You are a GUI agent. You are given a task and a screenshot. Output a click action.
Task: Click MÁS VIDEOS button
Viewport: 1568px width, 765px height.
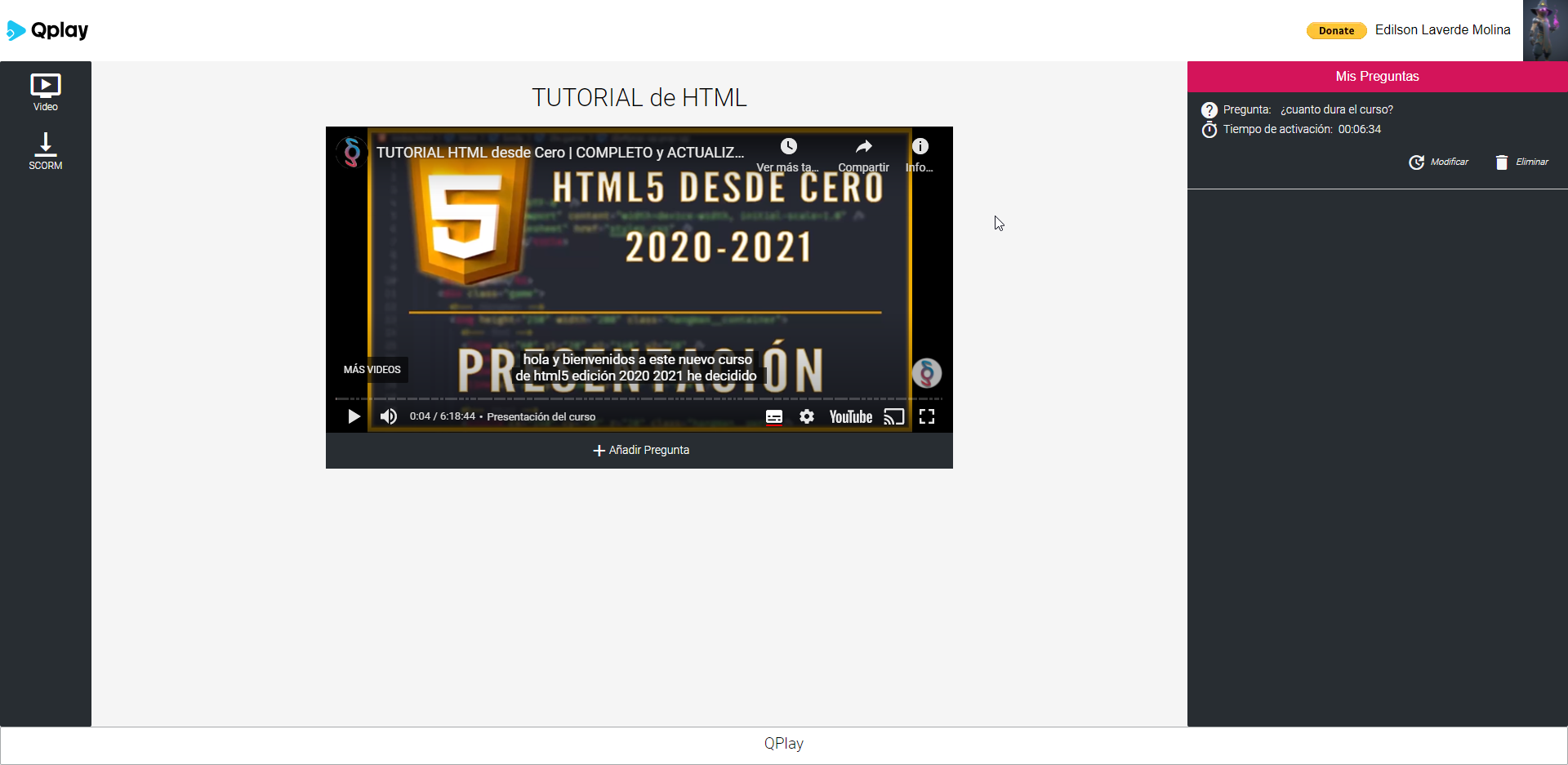[372, 370]
